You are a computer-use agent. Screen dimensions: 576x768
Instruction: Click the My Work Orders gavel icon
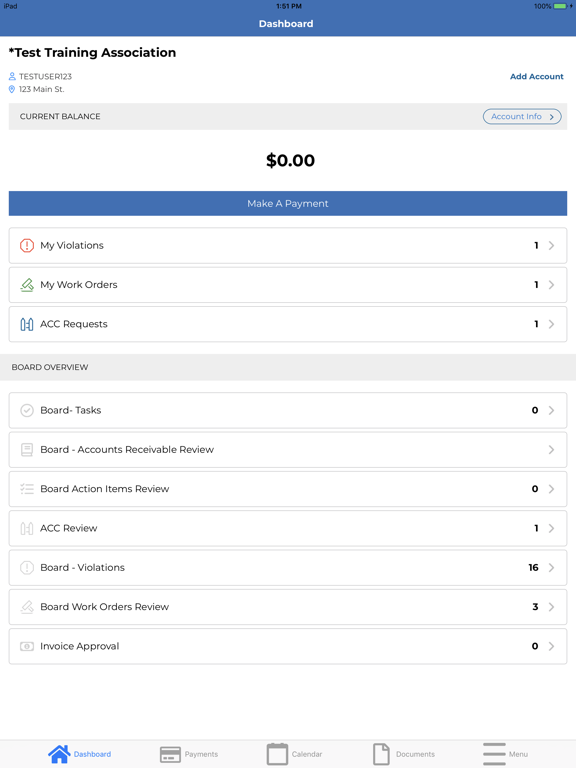click(27, 285)
